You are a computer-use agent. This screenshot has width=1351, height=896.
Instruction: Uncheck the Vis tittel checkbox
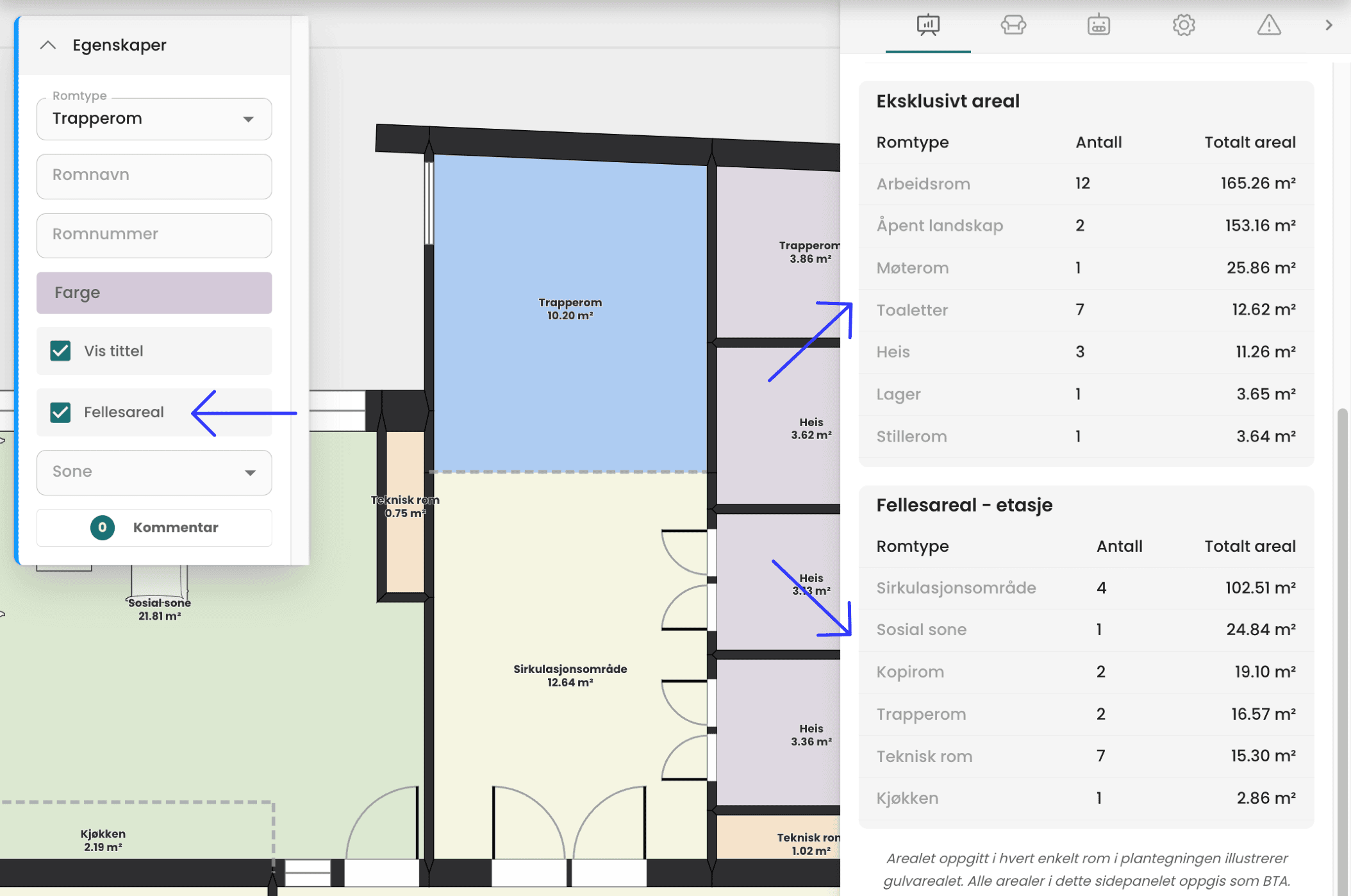(61, 351)
